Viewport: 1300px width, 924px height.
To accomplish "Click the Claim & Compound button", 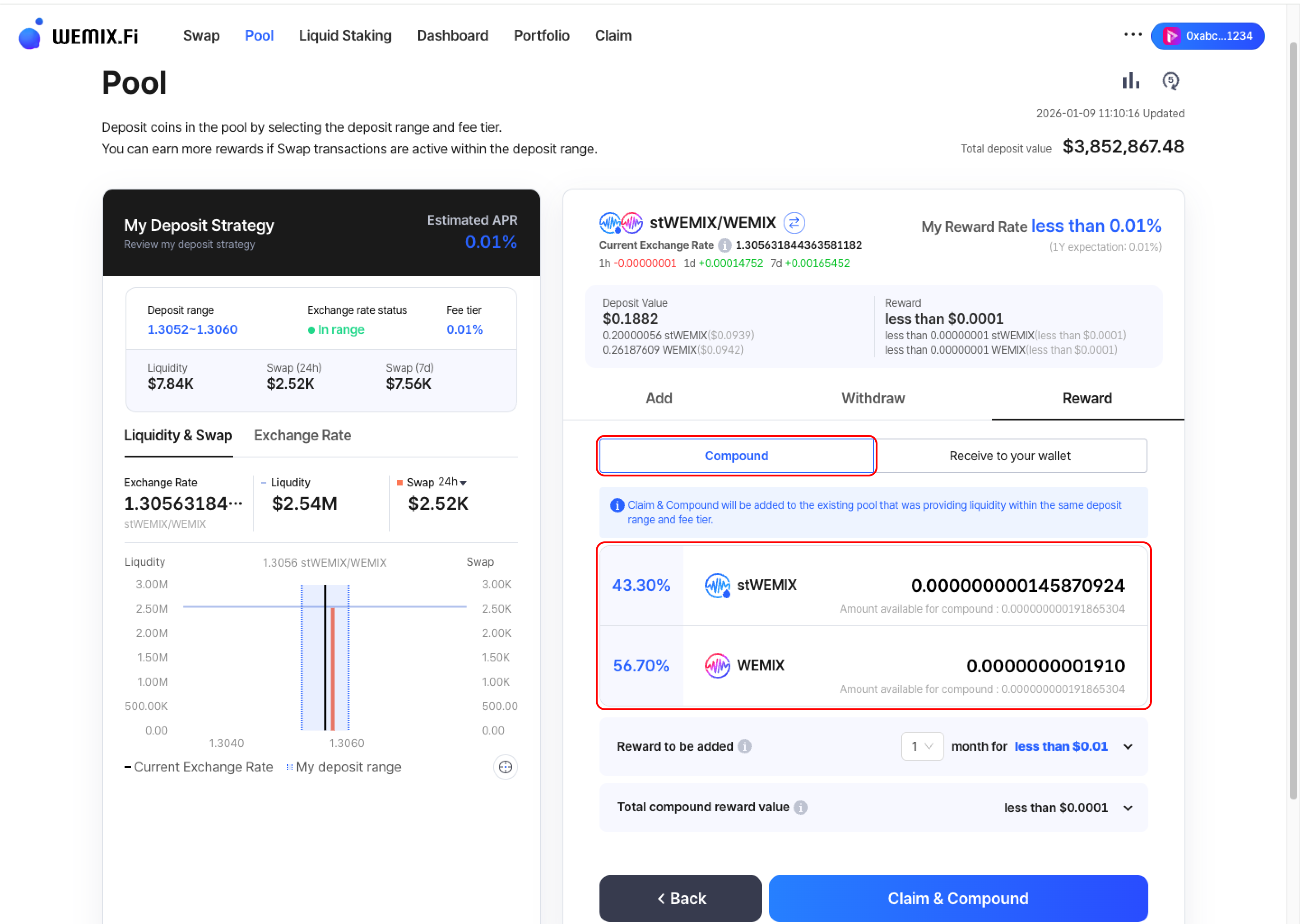I will tap(957, 898).
